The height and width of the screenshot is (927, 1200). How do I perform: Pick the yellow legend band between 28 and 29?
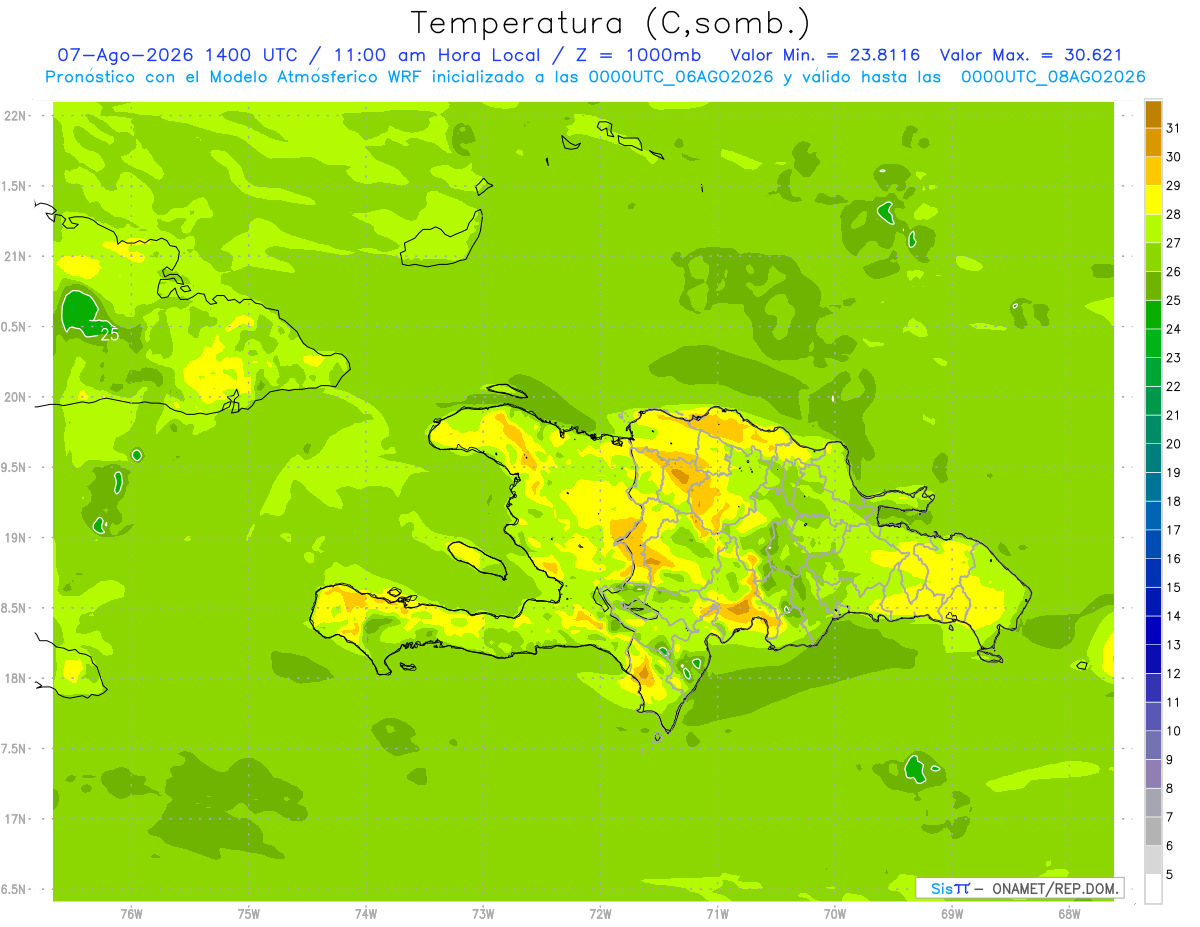click(x=1153, y=200)
